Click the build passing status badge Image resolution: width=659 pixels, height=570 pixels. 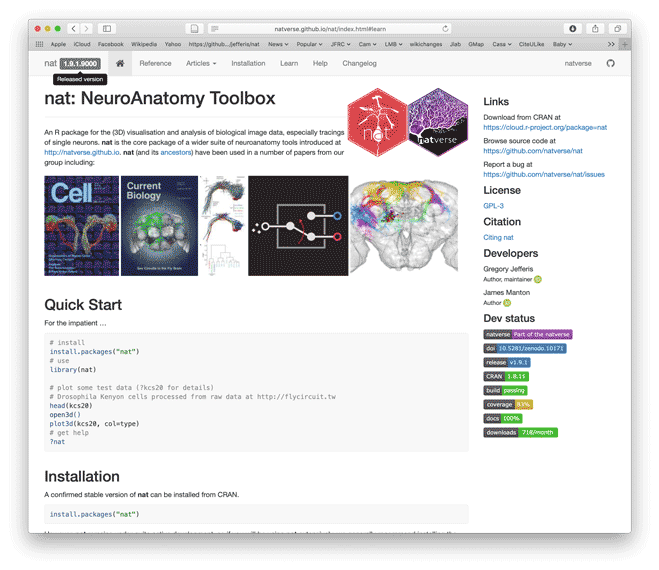click(x=505, y=391)
